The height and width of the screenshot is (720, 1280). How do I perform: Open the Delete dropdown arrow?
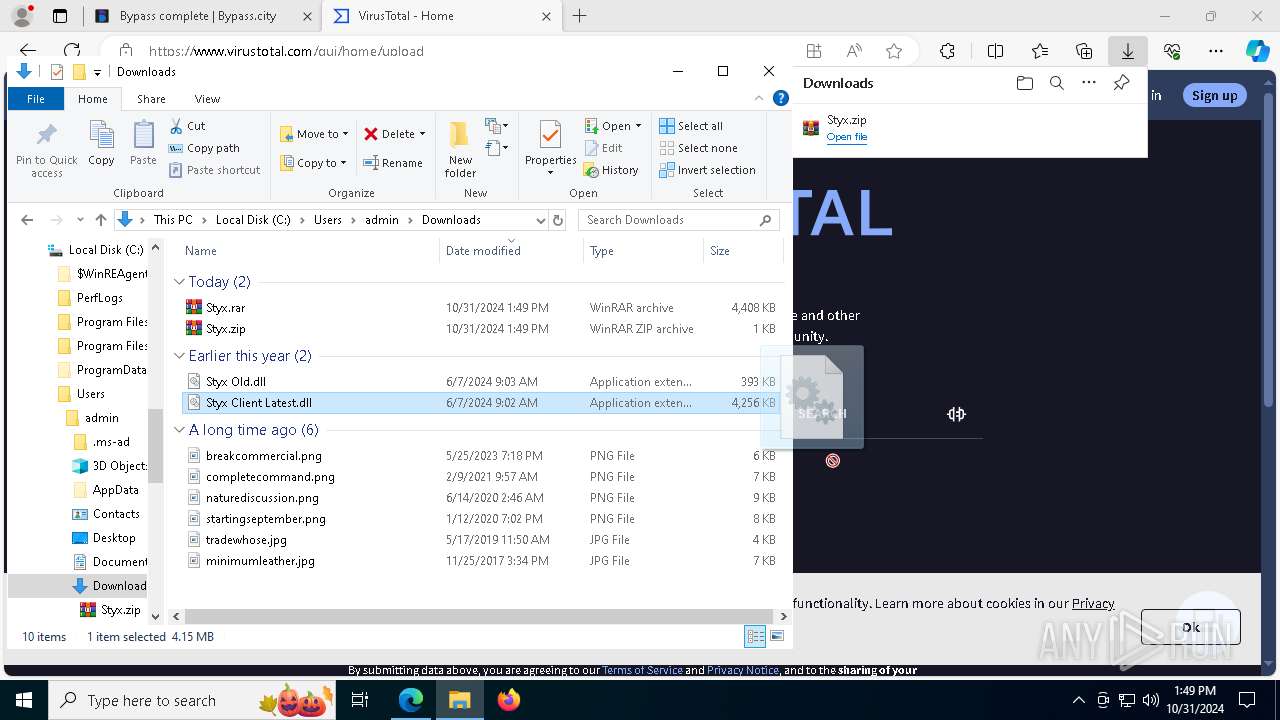click(x=422, y=134)
